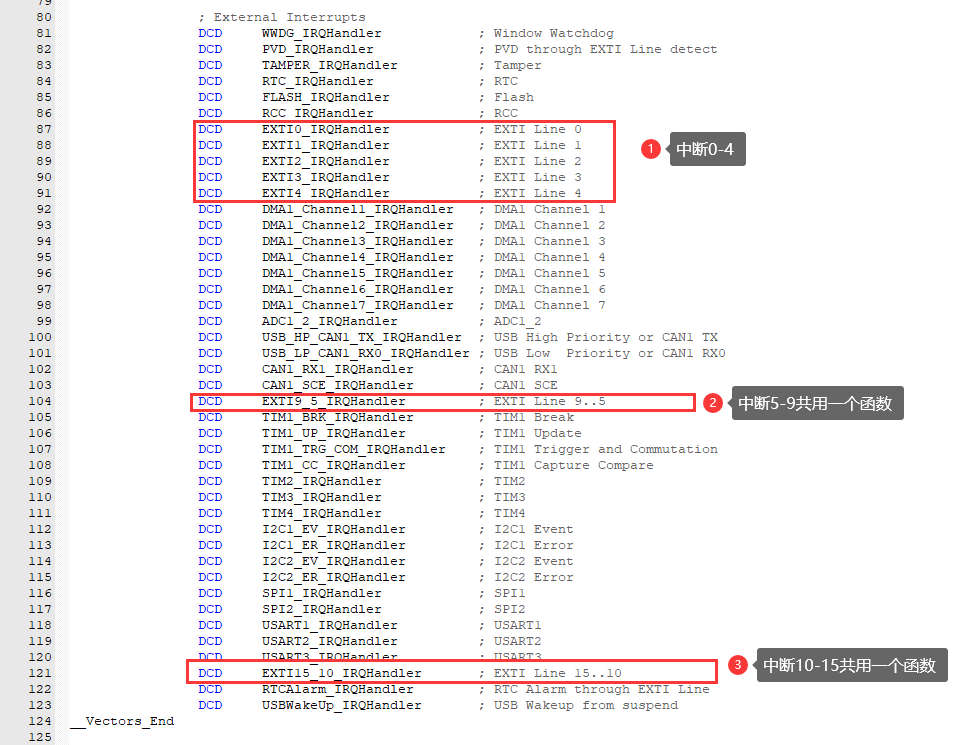Click comment 'EXTI Line 9..5'
Image resolution: width=970 pixels, height=745 pixels.
549,402
